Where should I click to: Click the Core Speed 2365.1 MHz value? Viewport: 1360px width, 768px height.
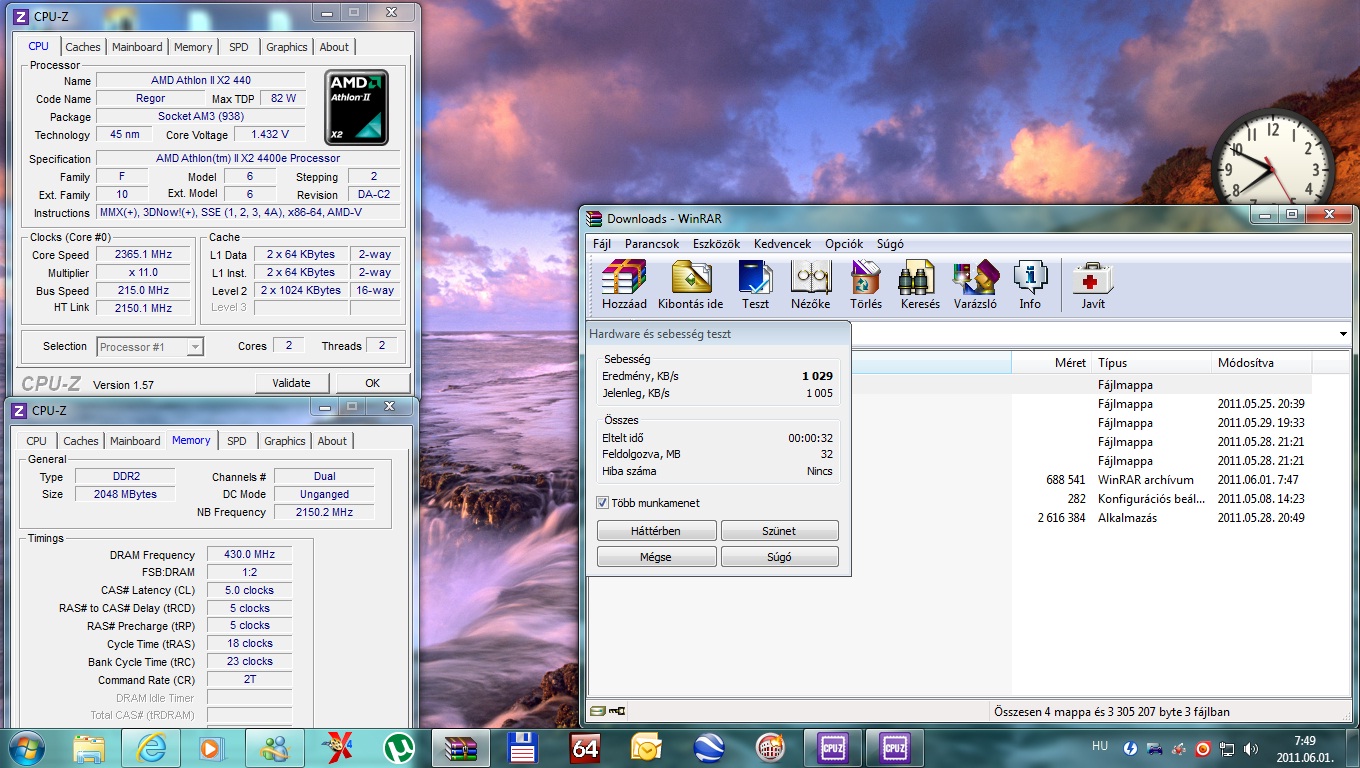143,255
